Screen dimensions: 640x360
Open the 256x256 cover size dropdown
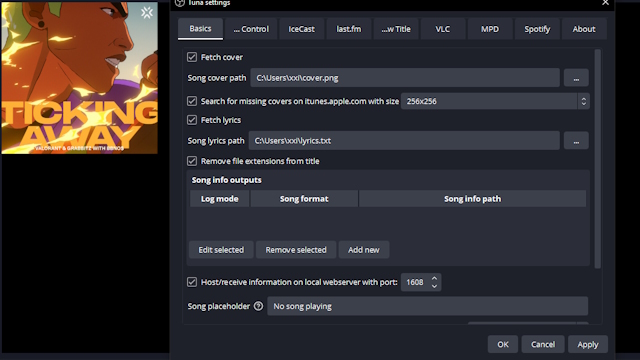495,101
